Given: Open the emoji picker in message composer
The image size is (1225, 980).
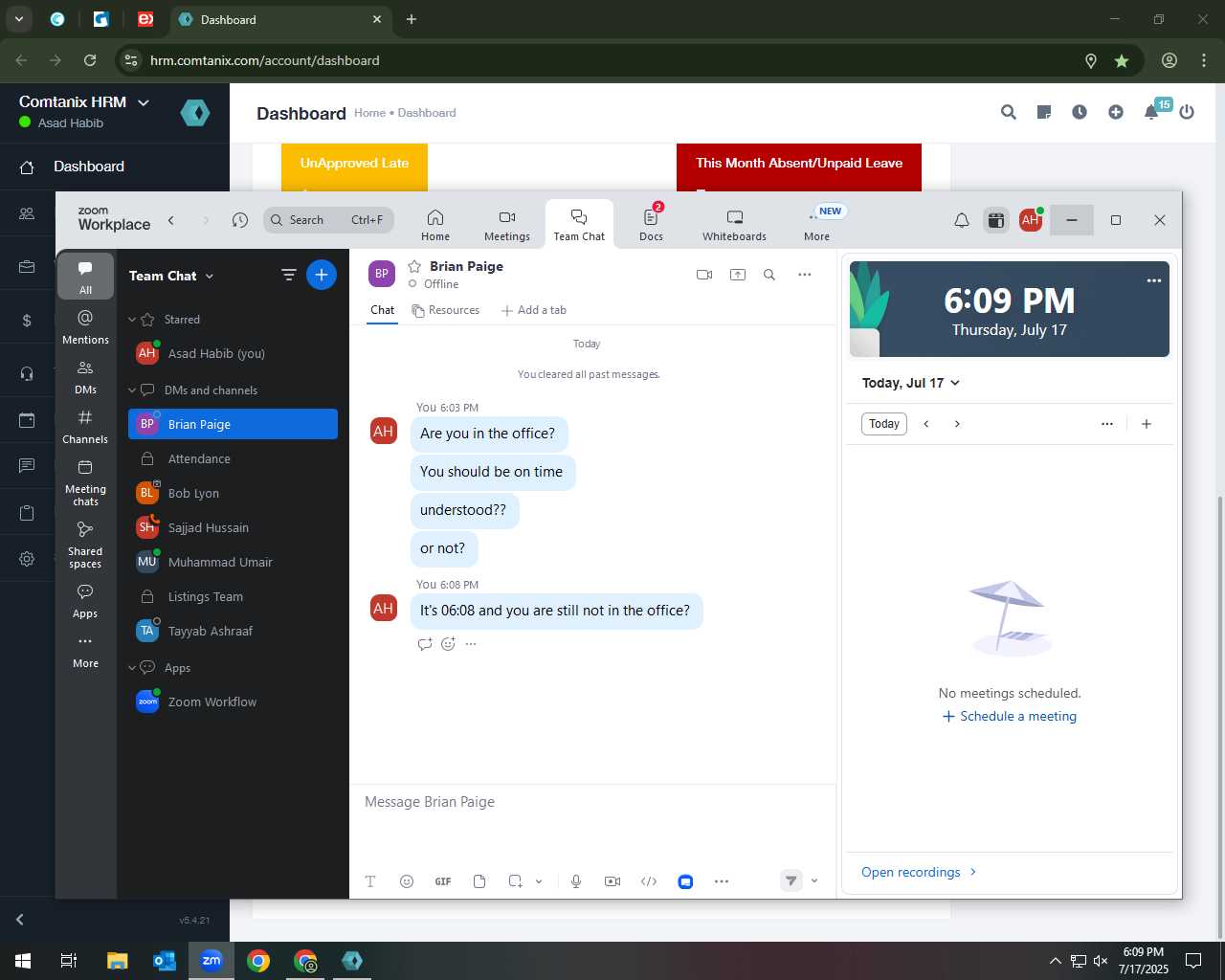Looking at the screenshot, I should click(x=407, y=881).
